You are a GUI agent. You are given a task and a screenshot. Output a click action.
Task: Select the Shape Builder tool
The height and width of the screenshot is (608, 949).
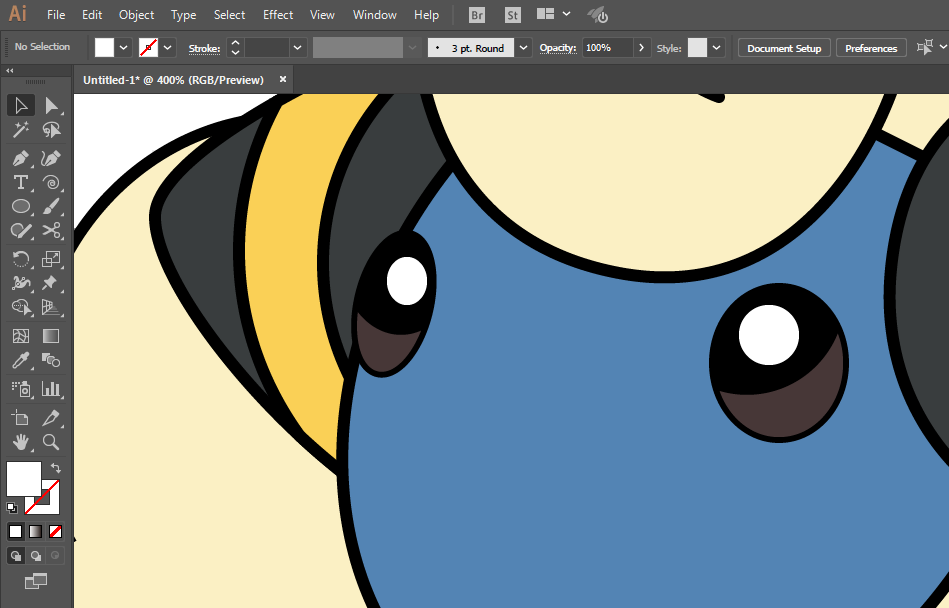(21, 307)
